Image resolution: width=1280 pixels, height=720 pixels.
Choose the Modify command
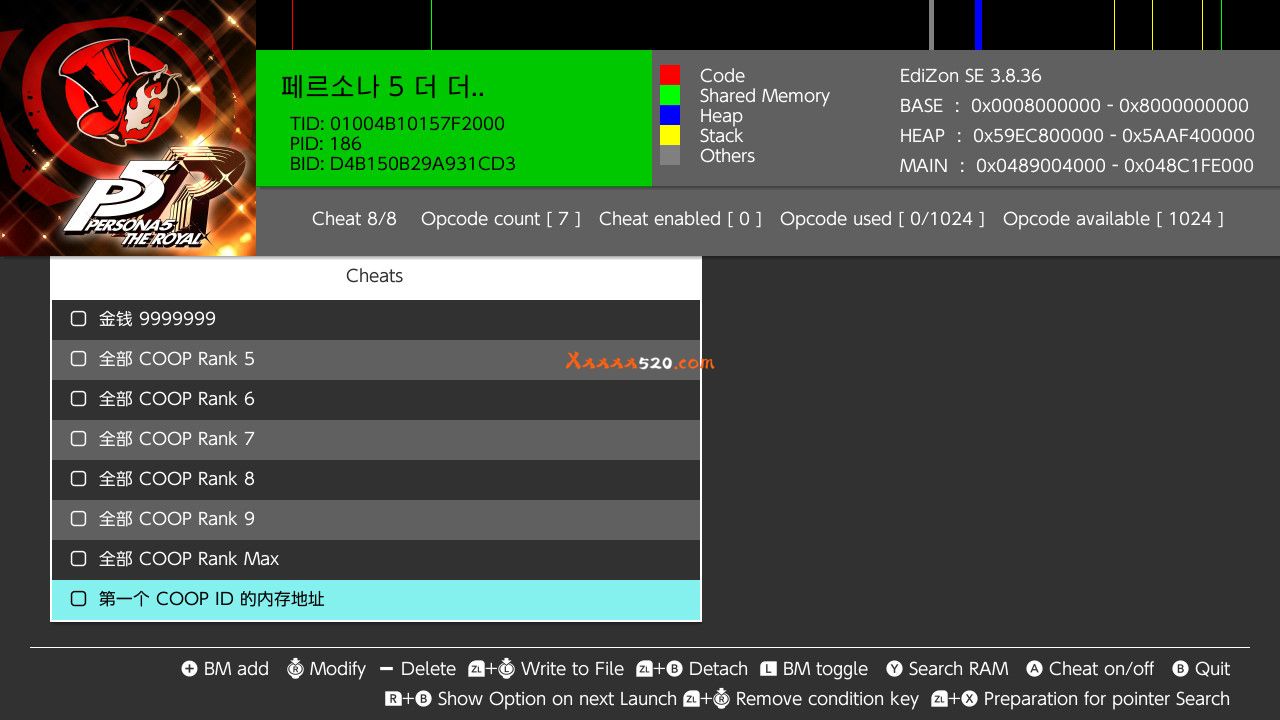(x=338, y=669)
